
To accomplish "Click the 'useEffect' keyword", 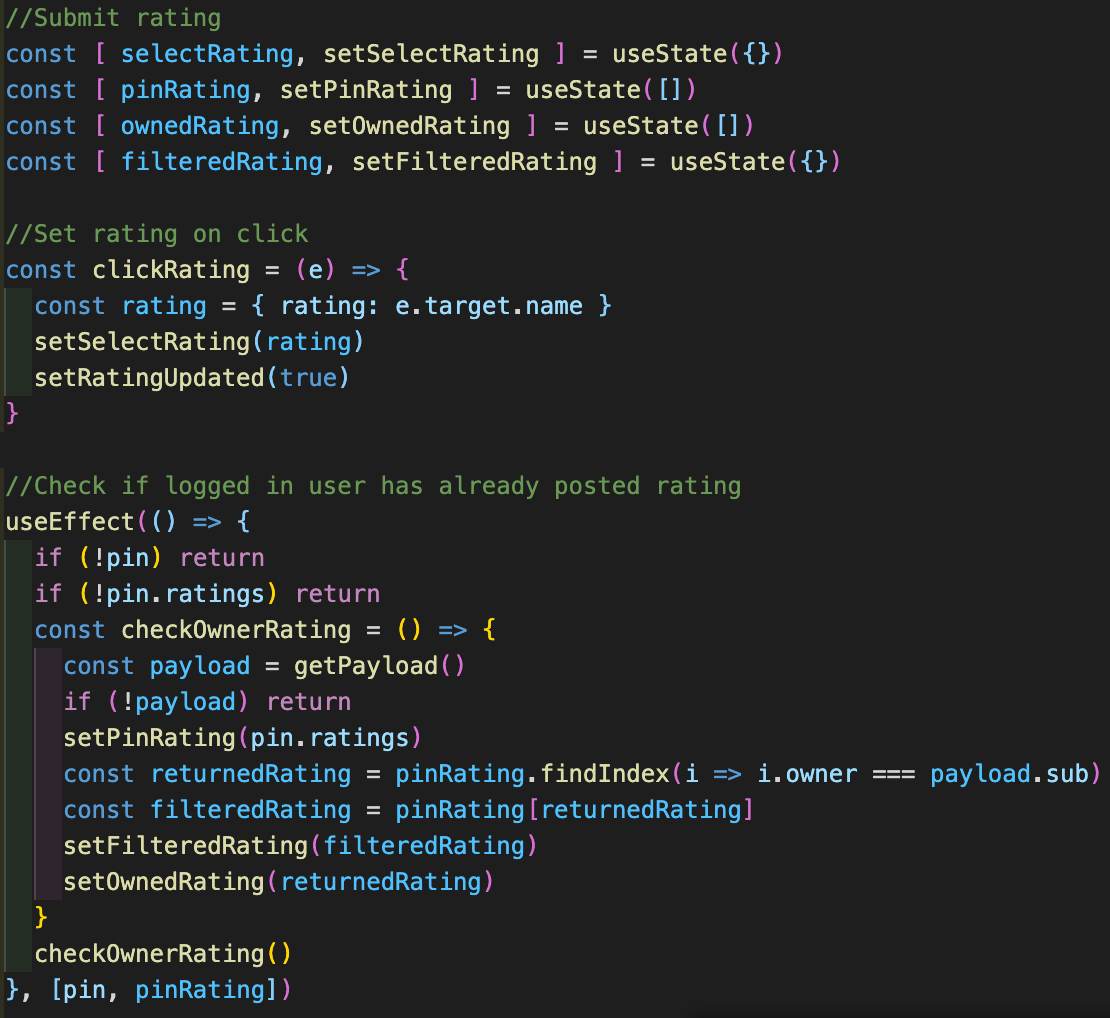I will [70, 522].
